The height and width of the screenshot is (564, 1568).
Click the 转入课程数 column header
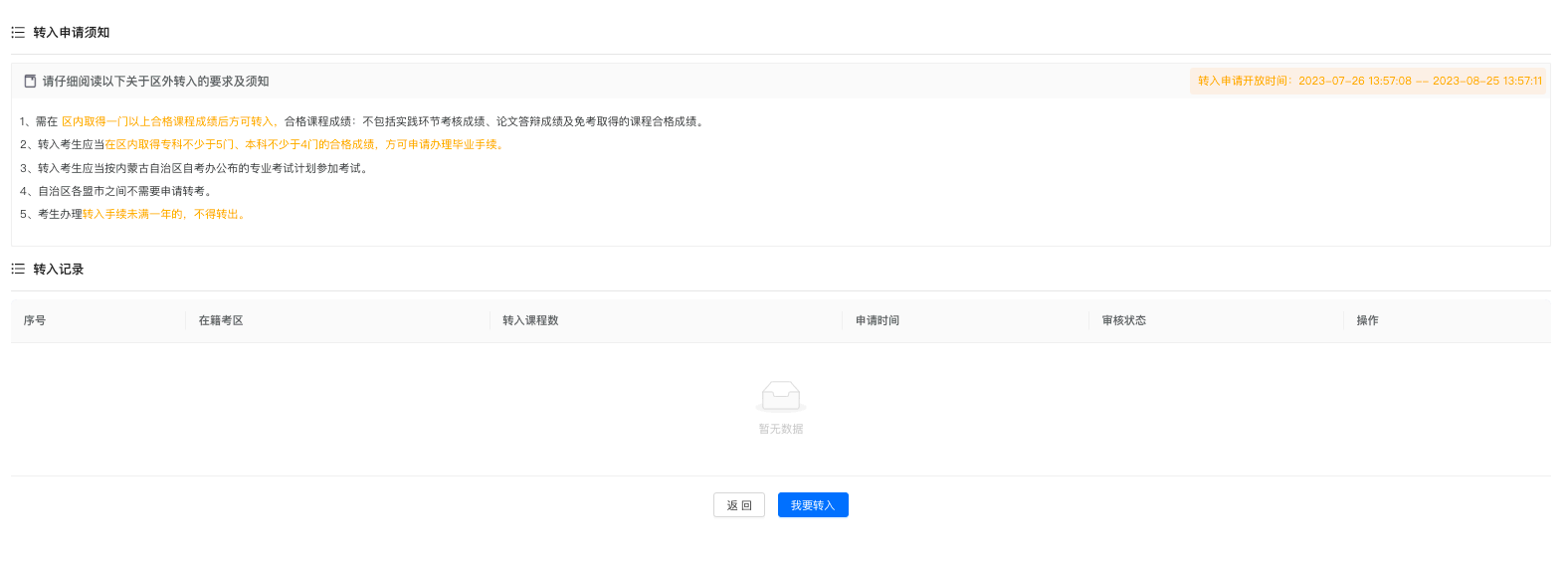point(530,320)
